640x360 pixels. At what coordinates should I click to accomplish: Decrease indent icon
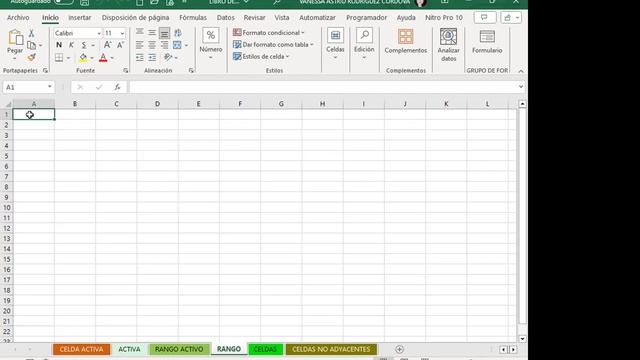point(140,57)
